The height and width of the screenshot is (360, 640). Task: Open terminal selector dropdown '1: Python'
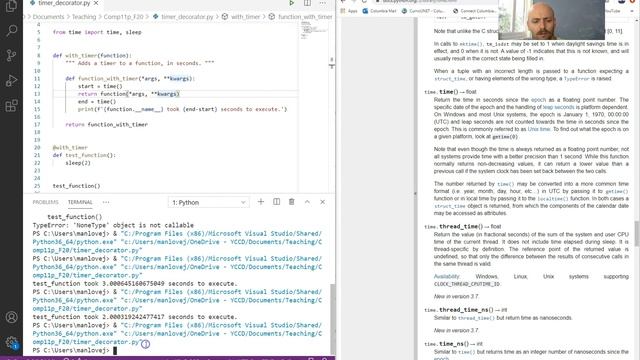(x=209, y=202)
